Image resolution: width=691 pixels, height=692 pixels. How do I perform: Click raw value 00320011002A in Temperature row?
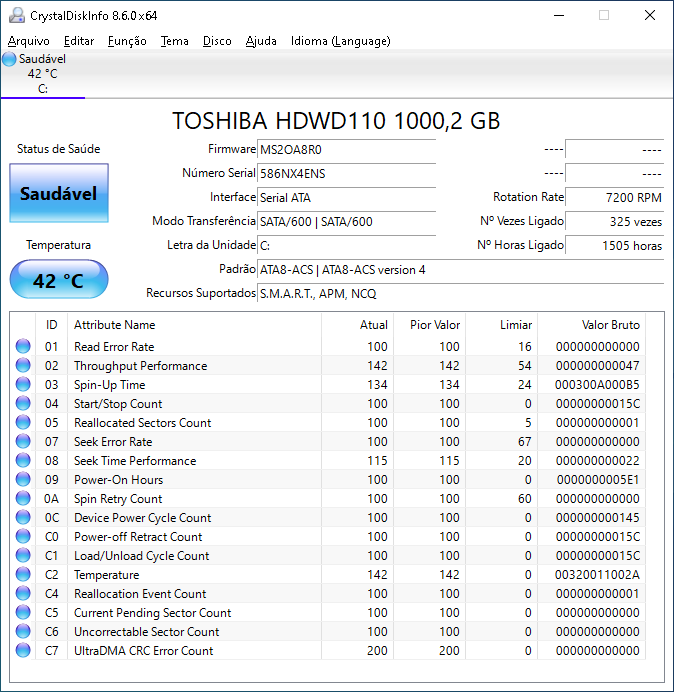point(597,575)
